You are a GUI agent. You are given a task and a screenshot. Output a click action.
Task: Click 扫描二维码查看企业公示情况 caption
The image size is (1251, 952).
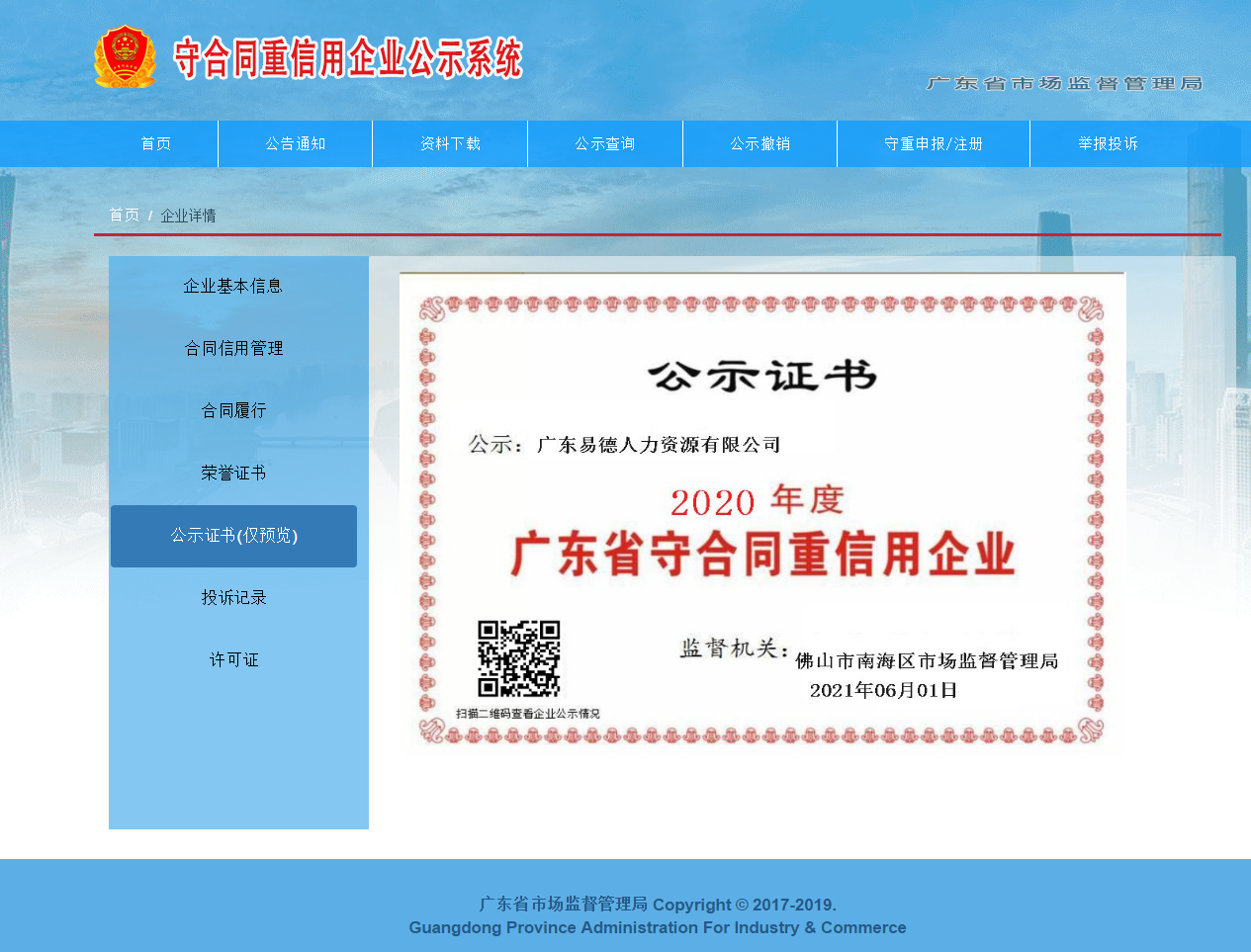527,714
